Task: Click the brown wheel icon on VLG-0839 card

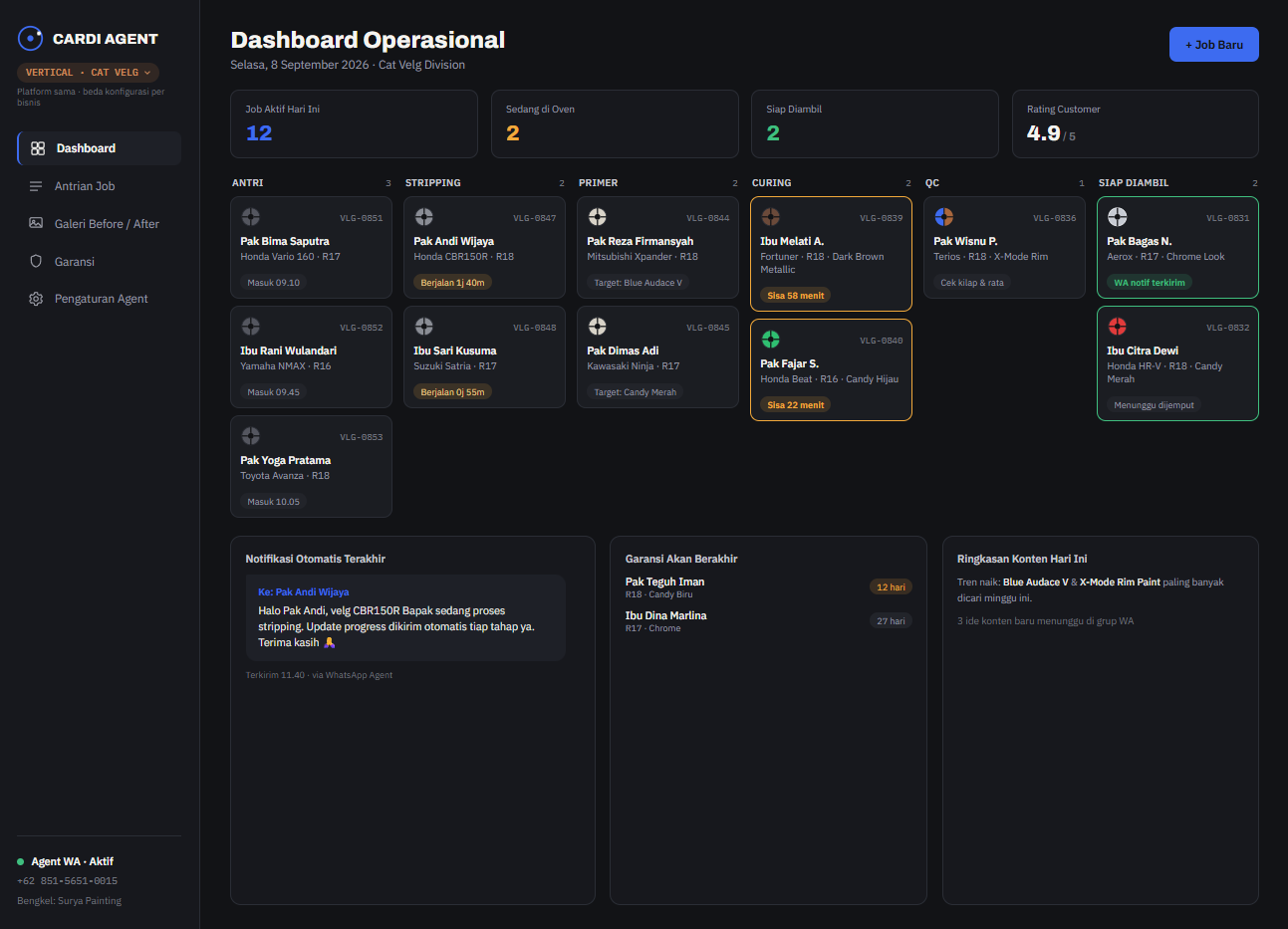Action: pos(771,217)
